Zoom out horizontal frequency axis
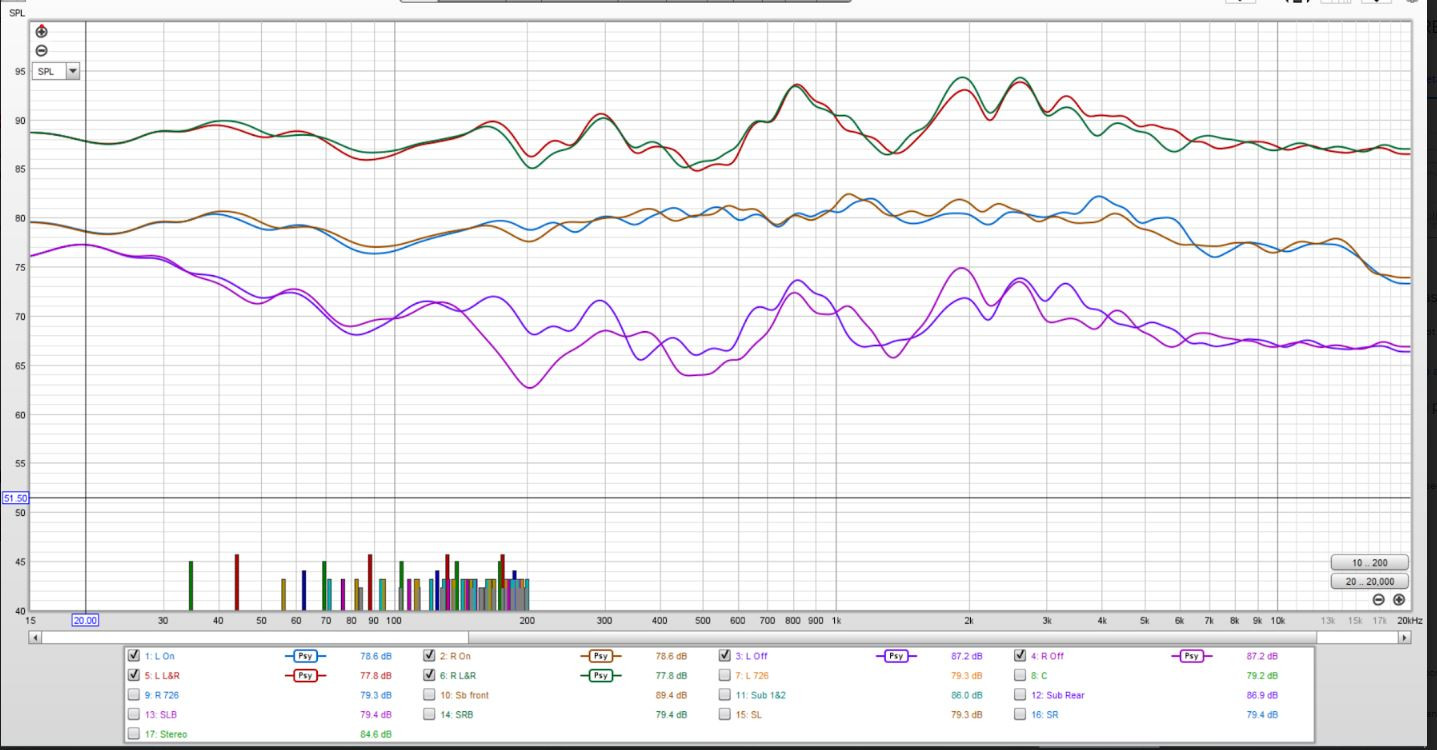The width and height of the screenshot is (1437, 750). [x=1378, y=600]
